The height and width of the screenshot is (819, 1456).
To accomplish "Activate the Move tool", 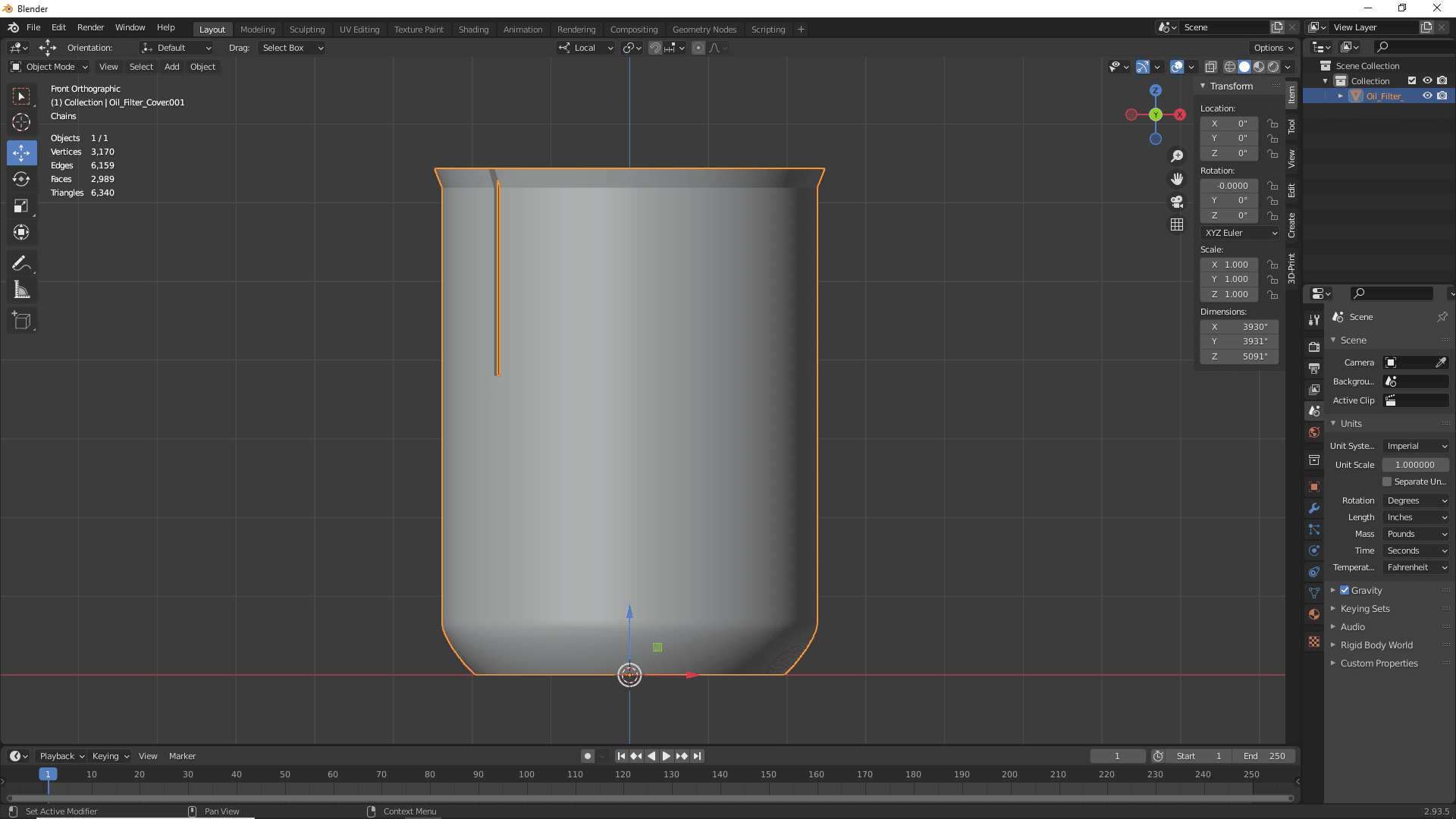I will [21, 152].
